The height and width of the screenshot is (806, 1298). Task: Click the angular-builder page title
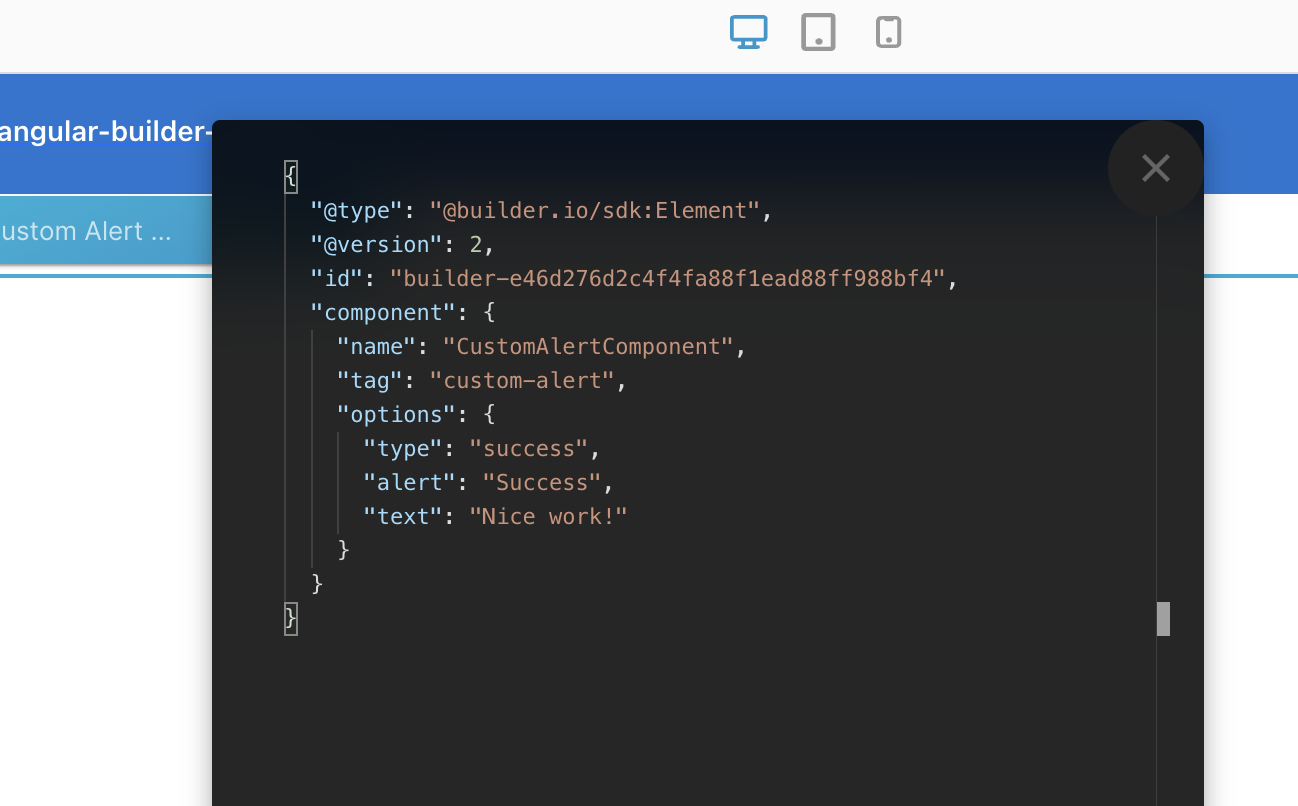coord(104,132)
